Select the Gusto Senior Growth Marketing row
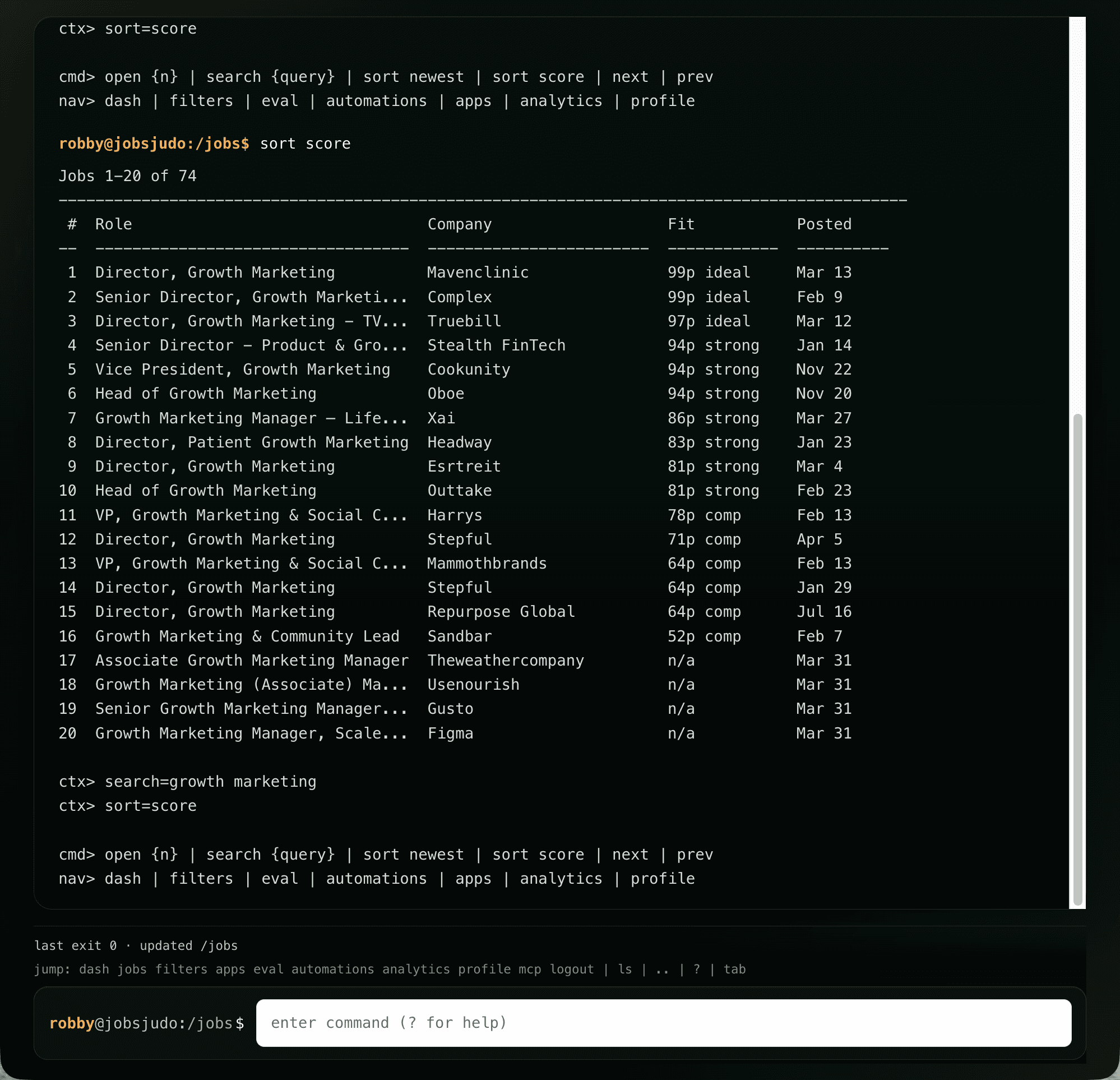This screenshot has width=1120, height=1080. 455,708
